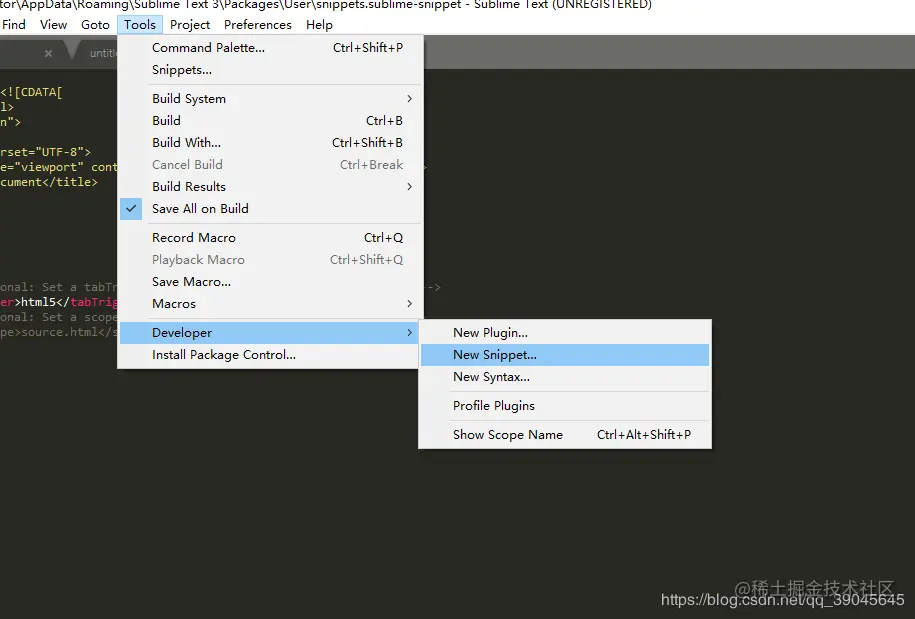The width and height of the screenshot is (915, 619).
Task: Close the snippet file tab
Action: click(x=48, y=53)
